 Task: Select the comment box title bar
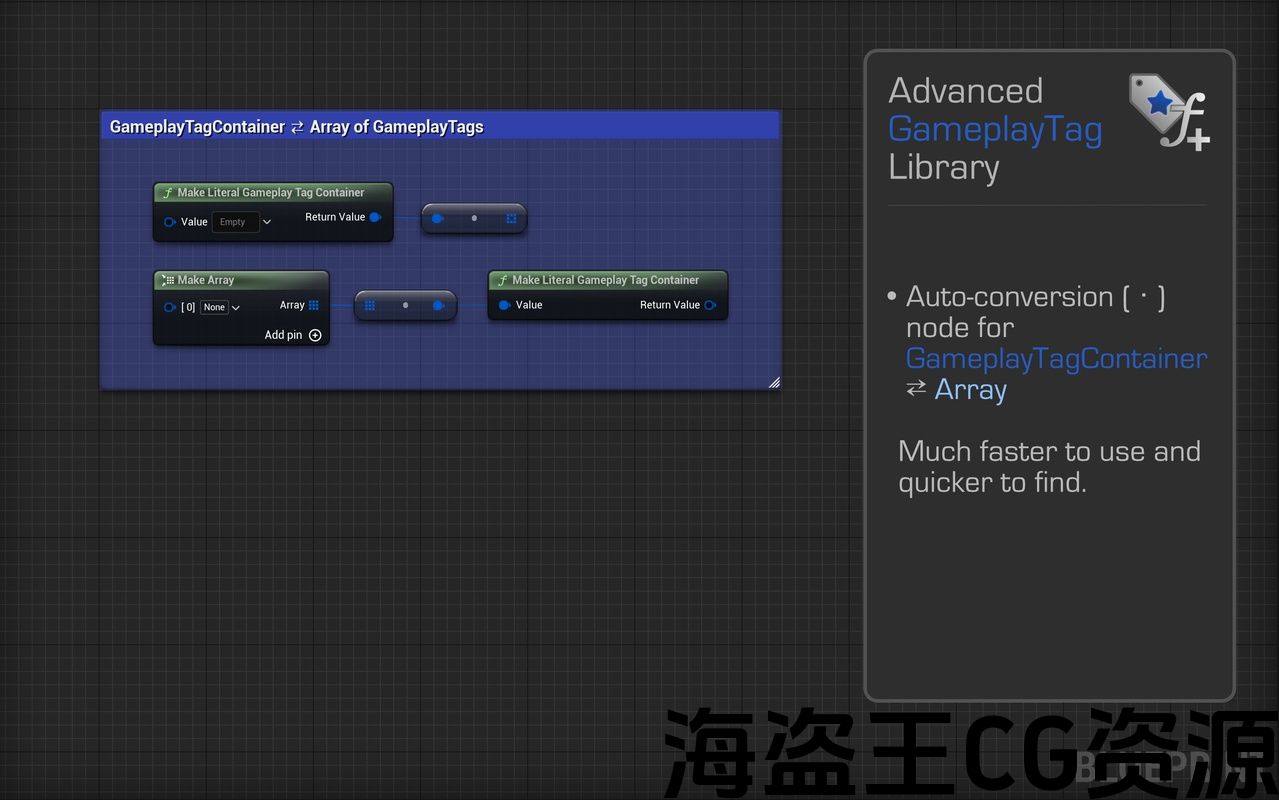click(x=440, y=126)
